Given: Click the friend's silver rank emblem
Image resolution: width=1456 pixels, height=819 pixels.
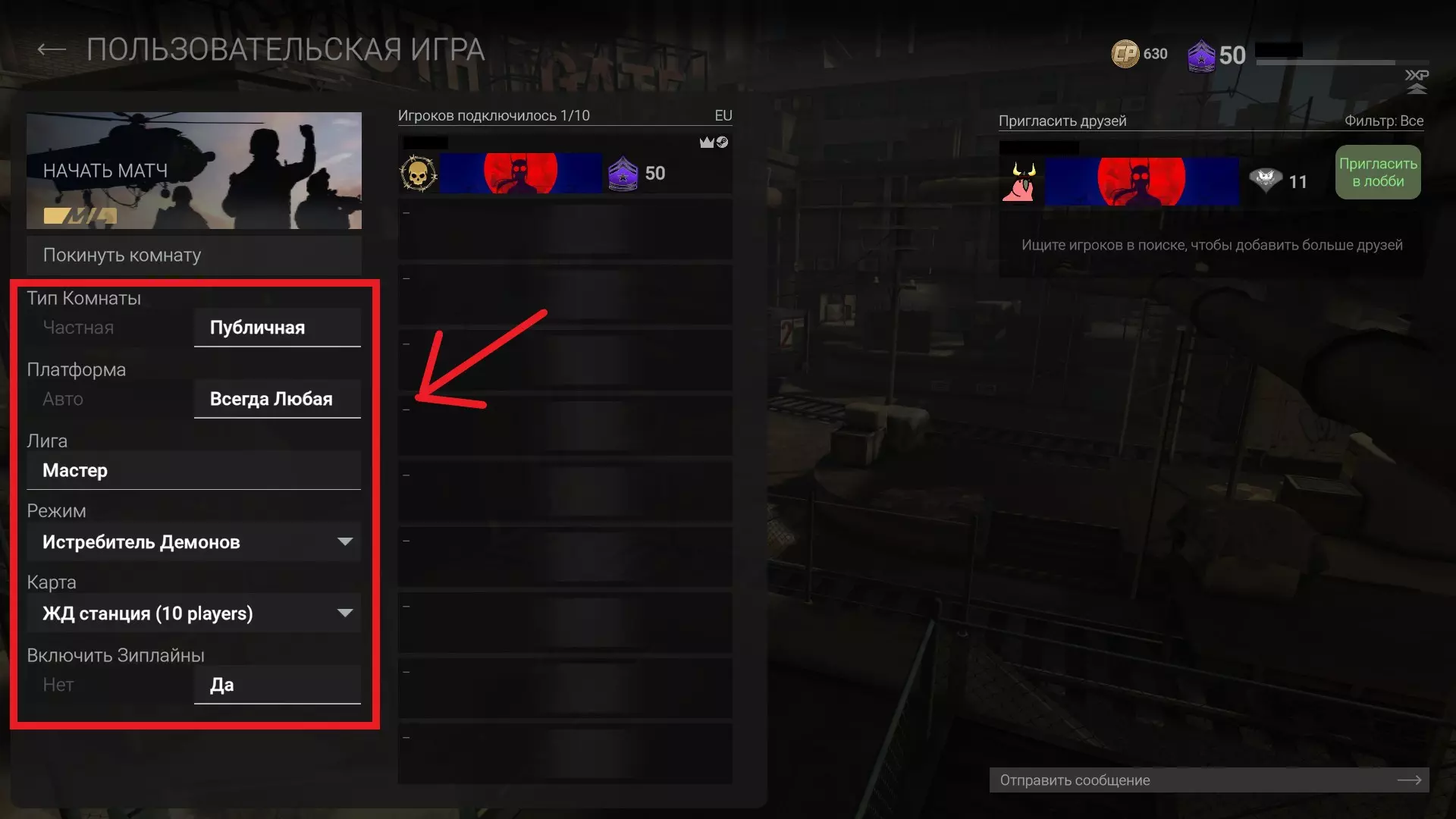Looking at the screenshot, I should [1265, 180].
